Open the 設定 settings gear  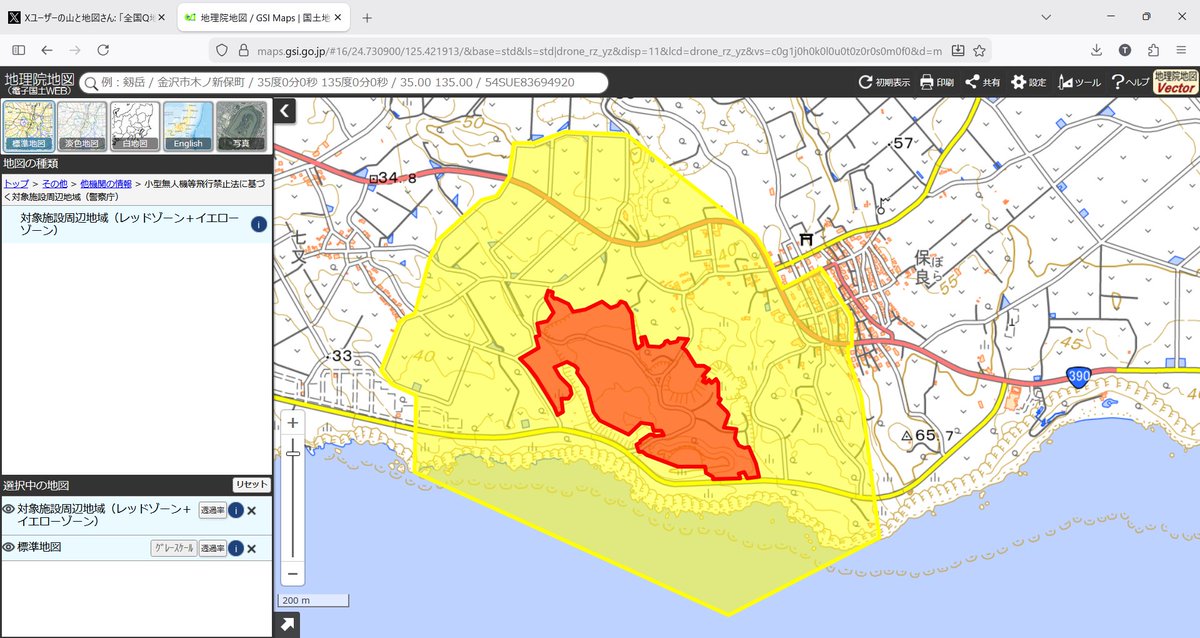tap(1029, 82)
